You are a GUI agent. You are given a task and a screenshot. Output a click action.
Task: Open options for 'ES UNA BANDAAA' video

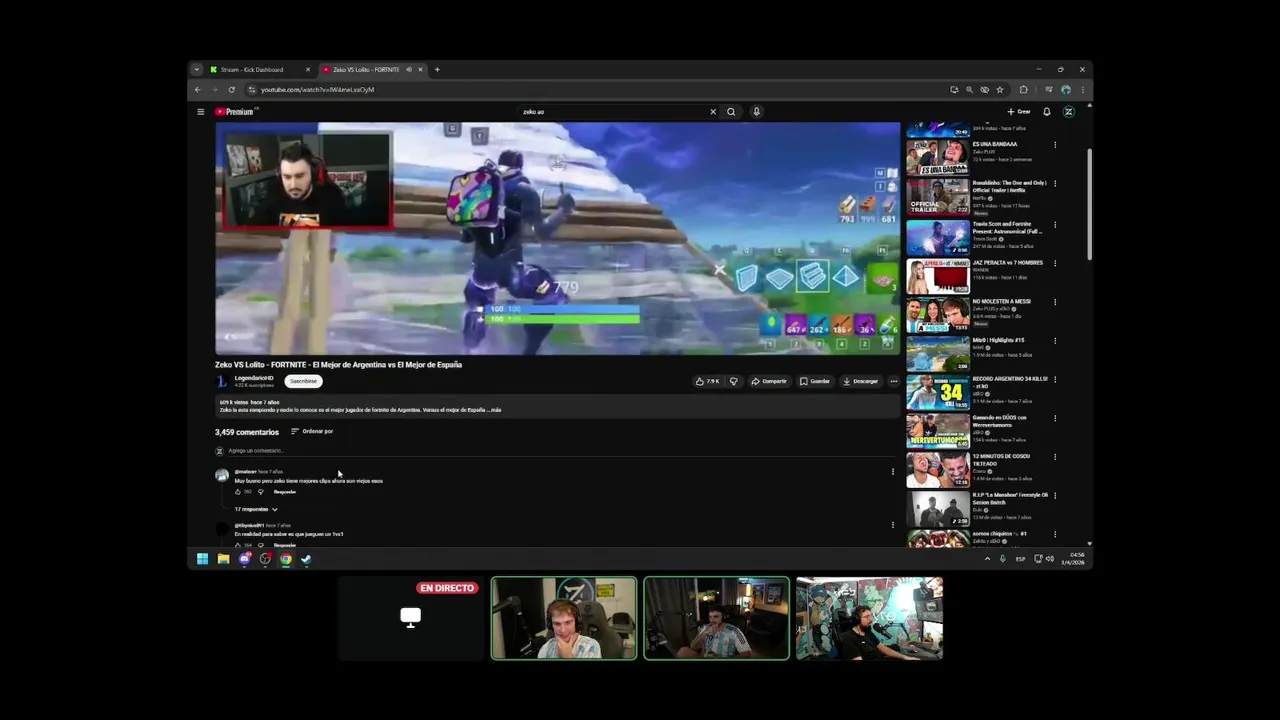coord(1055,145)
